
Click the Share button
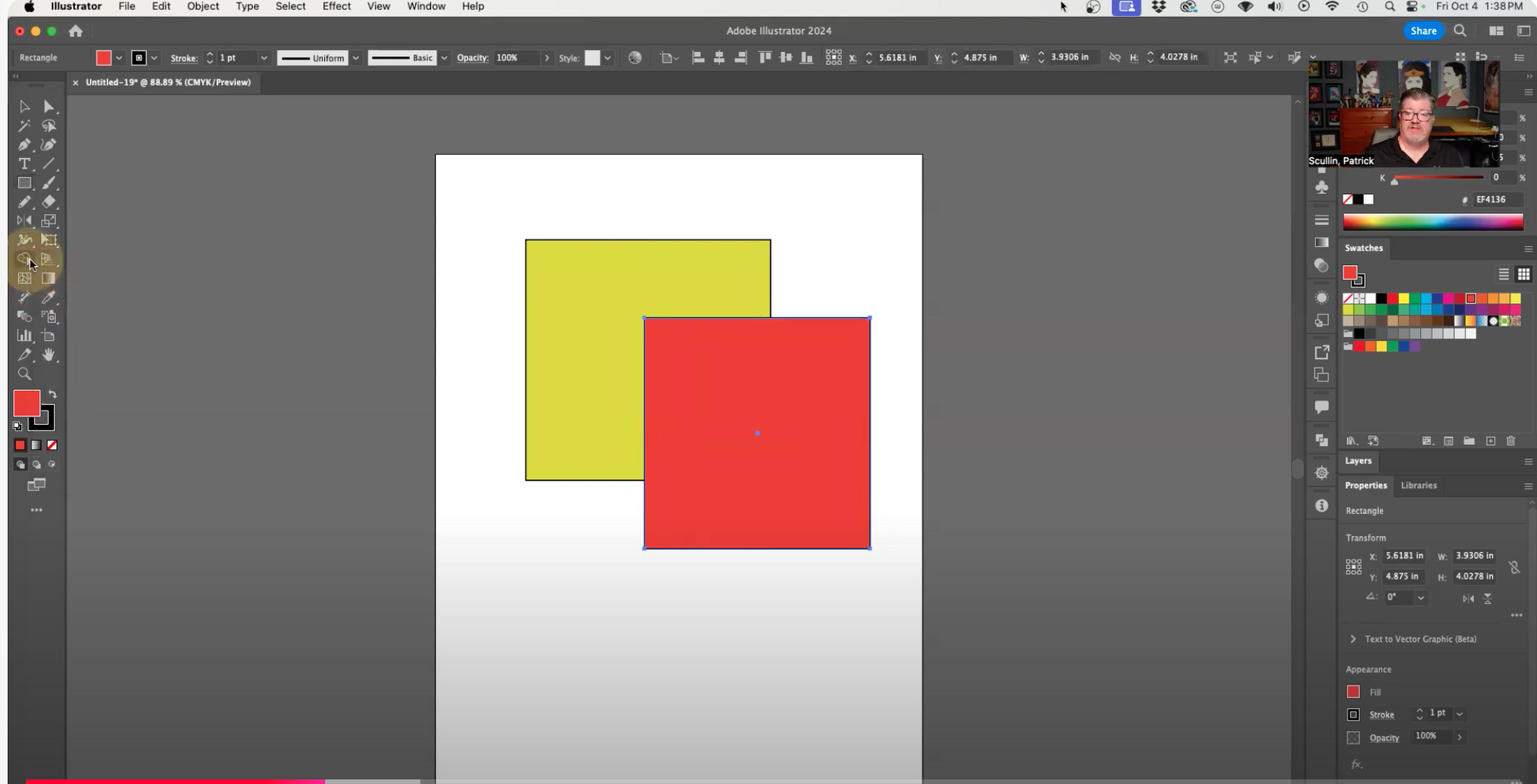tap(1423, 31)
